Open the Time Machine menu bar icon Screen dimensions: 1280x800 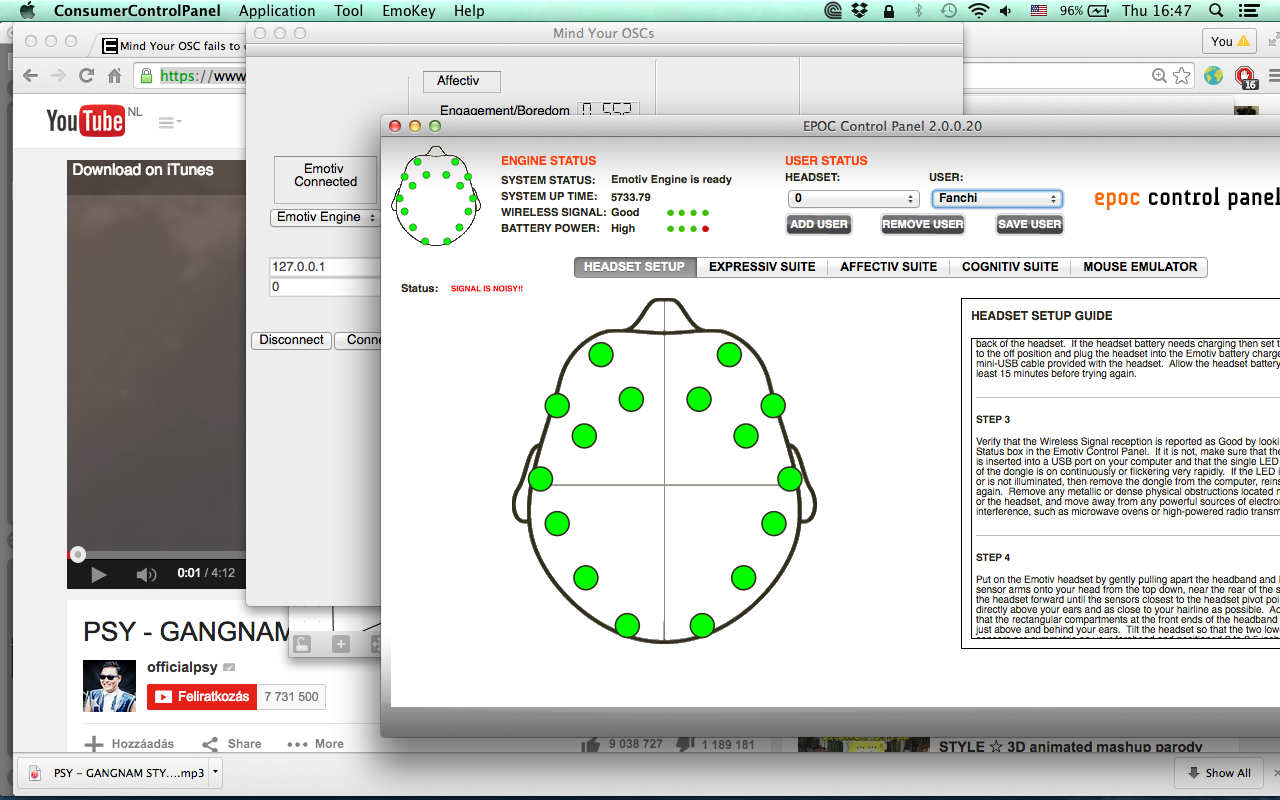point(948,11)
